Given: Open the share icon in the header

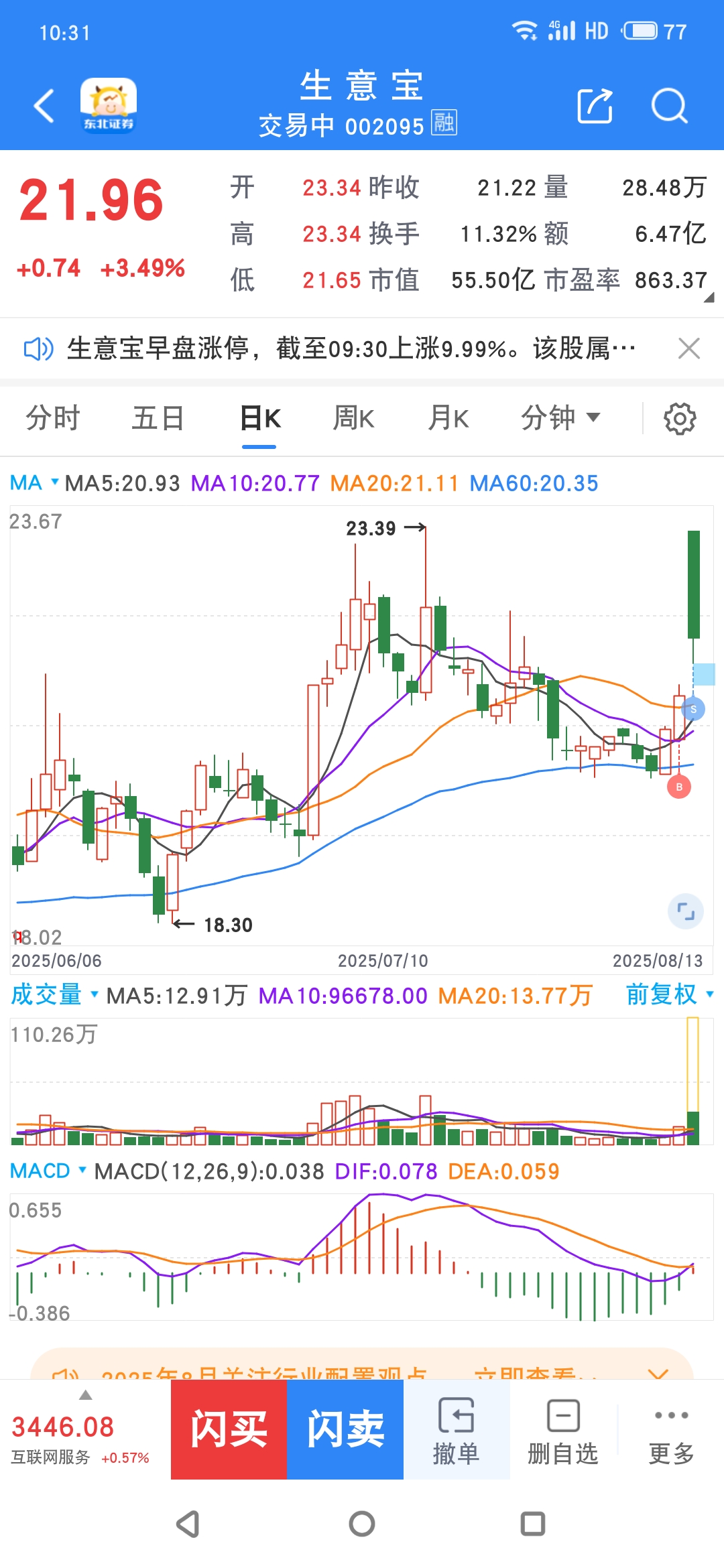Looking at the screenshot, I should tap(595, 106).
